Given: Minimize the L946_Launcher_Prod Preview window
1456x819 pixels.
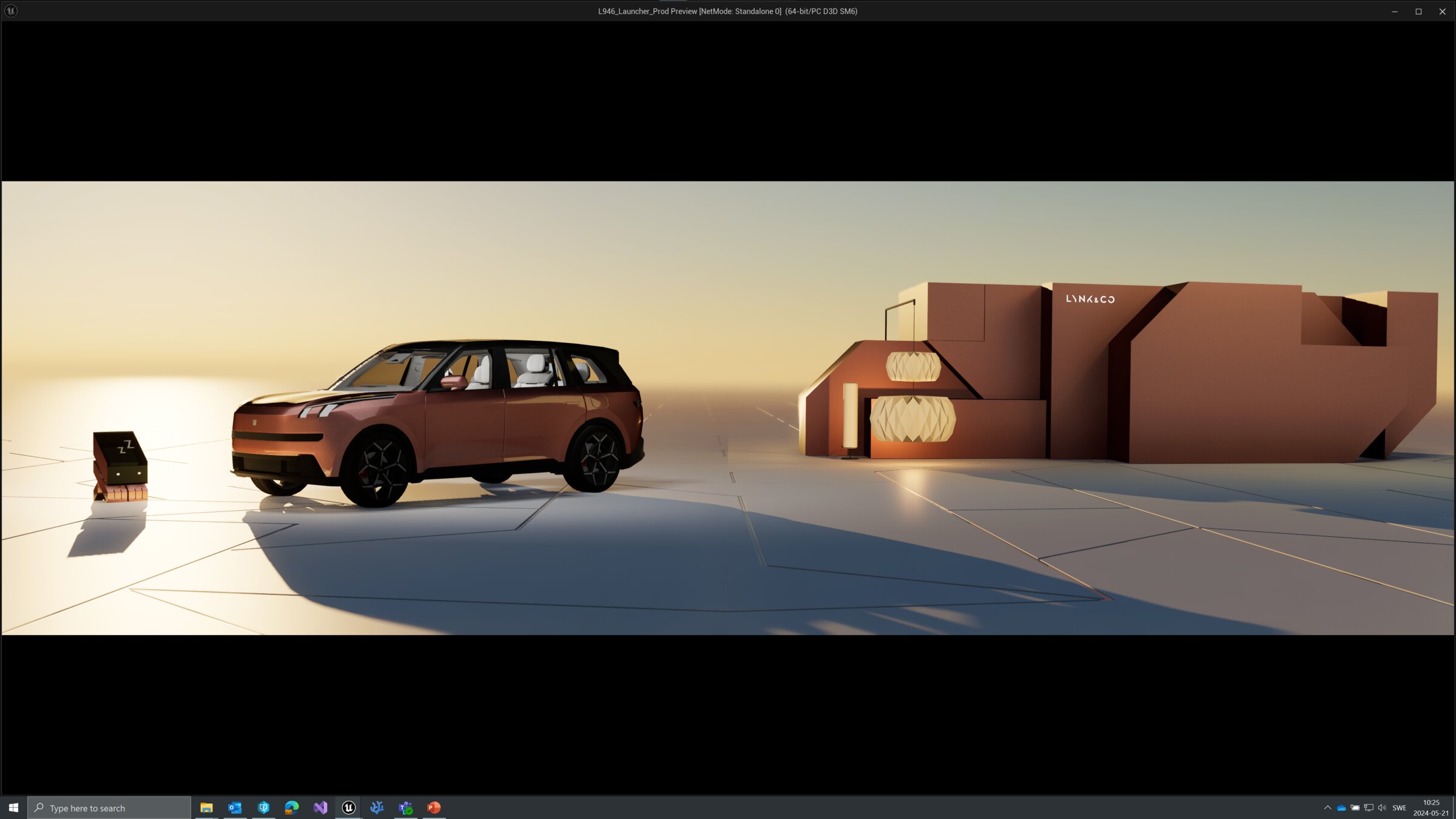Looking at the screenshot, I should (1395, 11).
